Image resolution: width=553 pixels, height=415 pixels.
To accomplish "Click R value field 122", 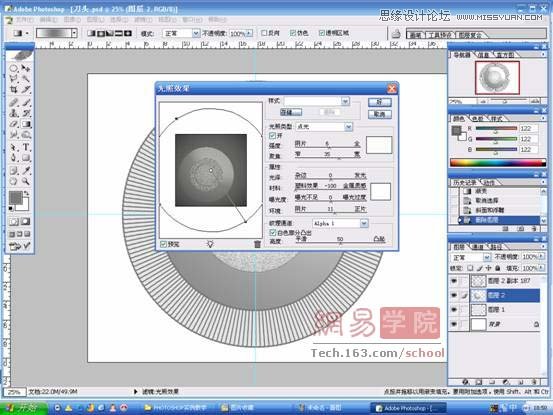I will tap(528, 128).
